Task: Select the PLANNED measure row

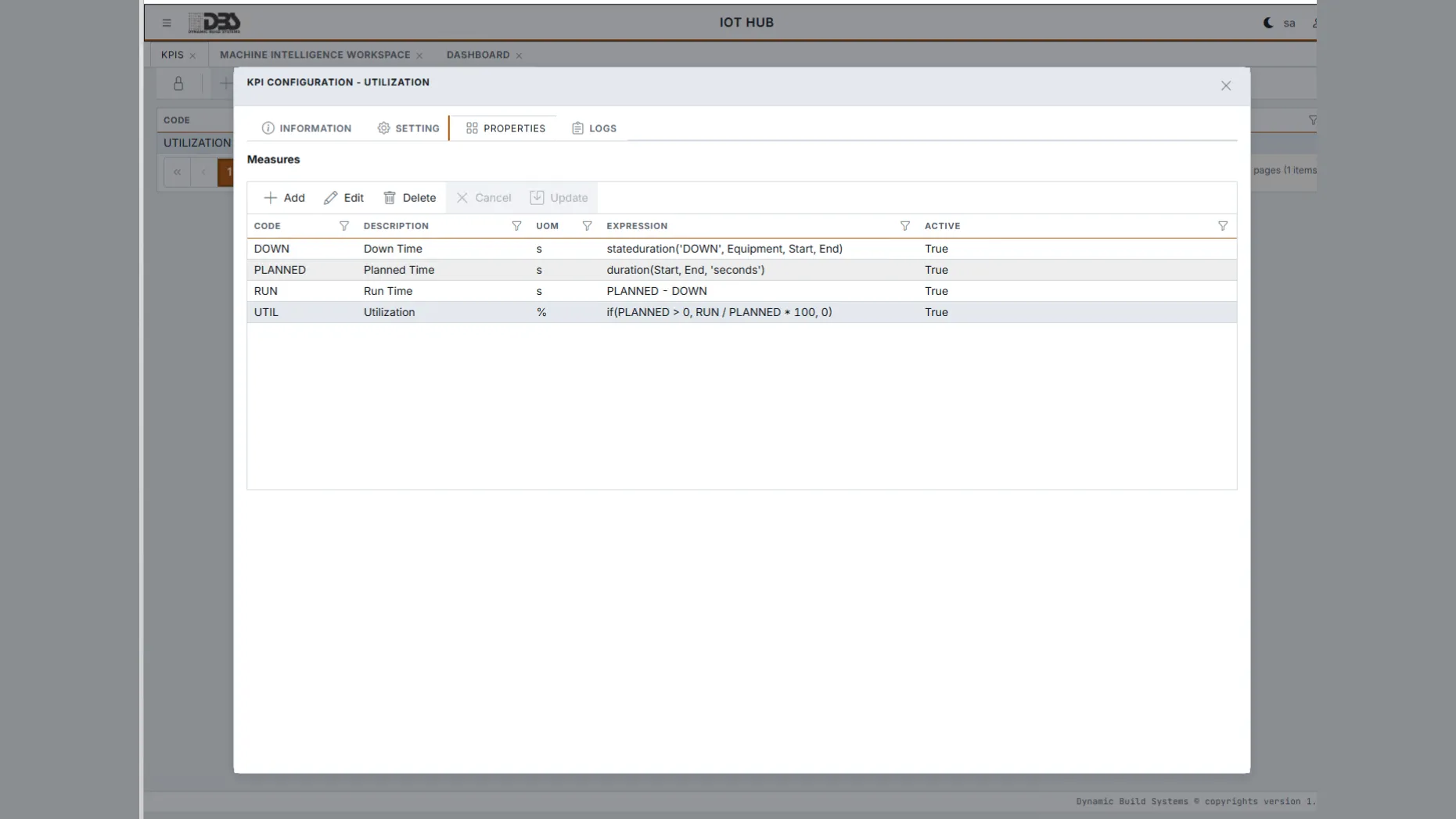Action: (742, 270)
